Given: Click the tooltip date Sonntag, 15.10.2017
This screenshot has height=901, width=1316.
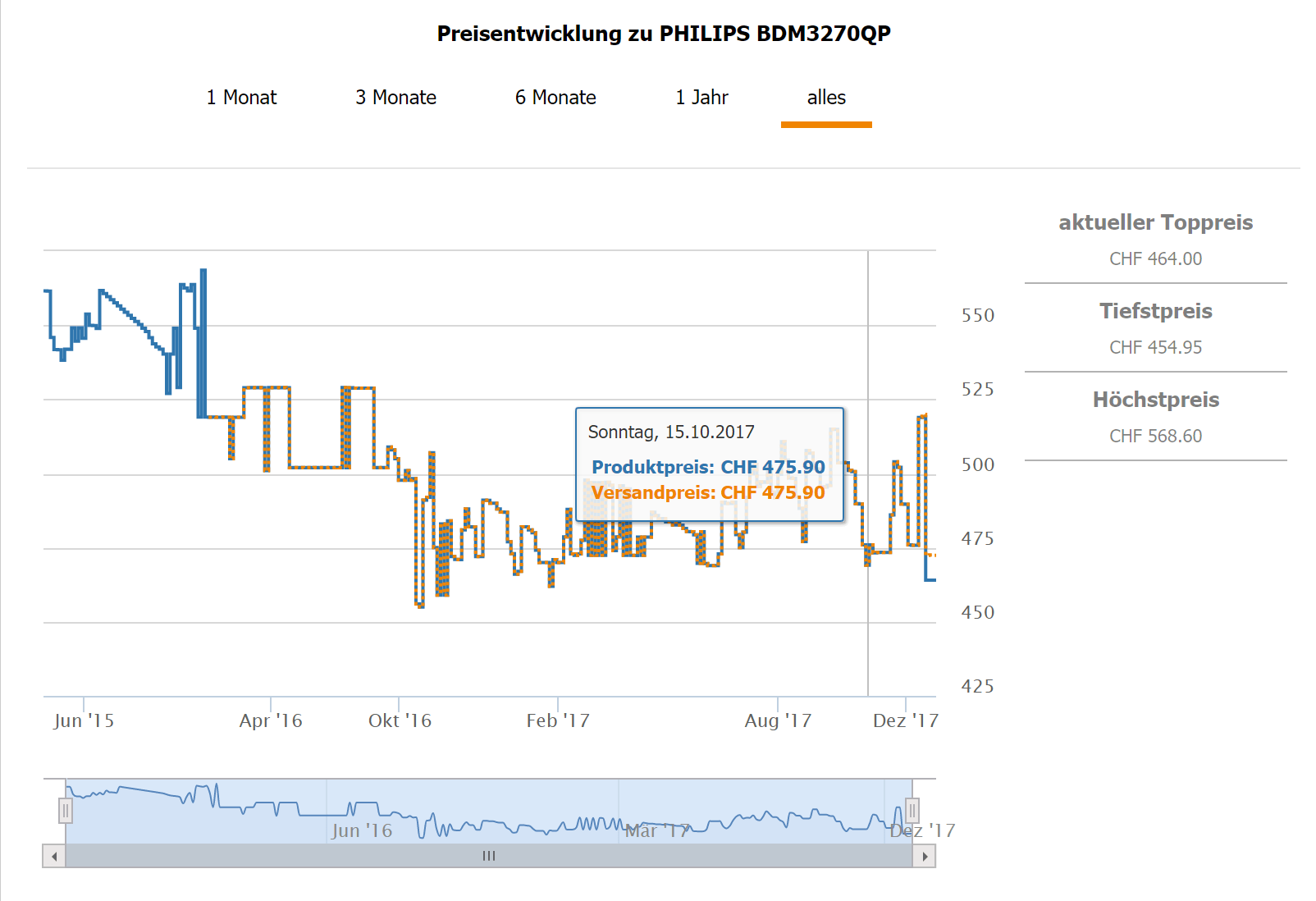Looking at the screenshot, I should pyautogui.click(x=671, y=432).
